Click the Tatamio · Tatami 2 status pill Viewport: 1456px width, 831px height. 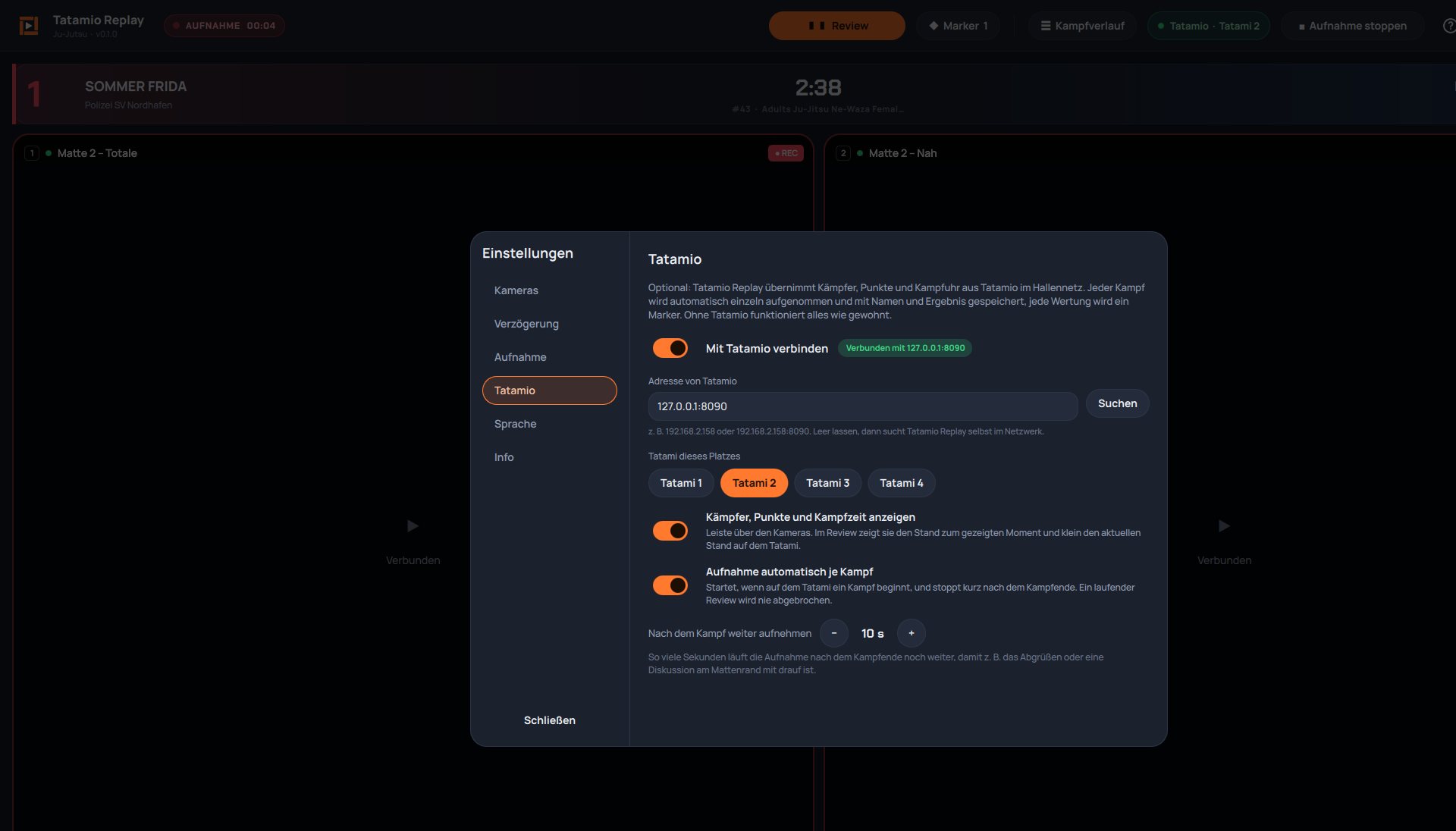click(1208, 26)
